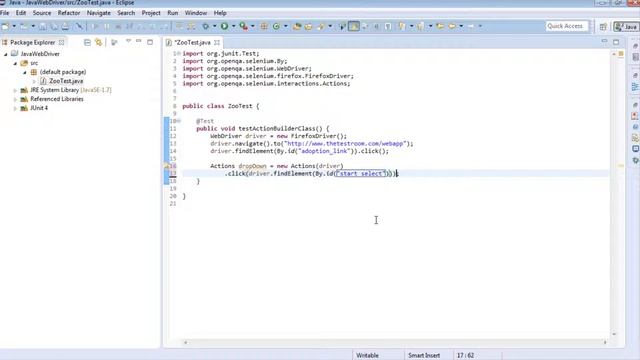
Task: Open the New file dropdown arrow
Action: 14,26
